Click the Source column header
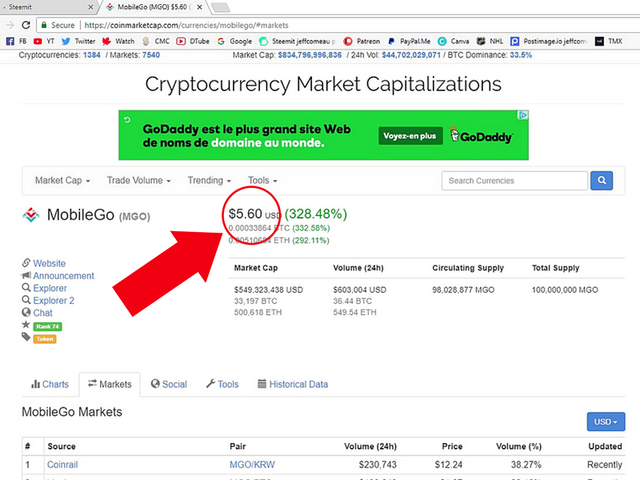This screenshot has height=480, width=640. 61,446
